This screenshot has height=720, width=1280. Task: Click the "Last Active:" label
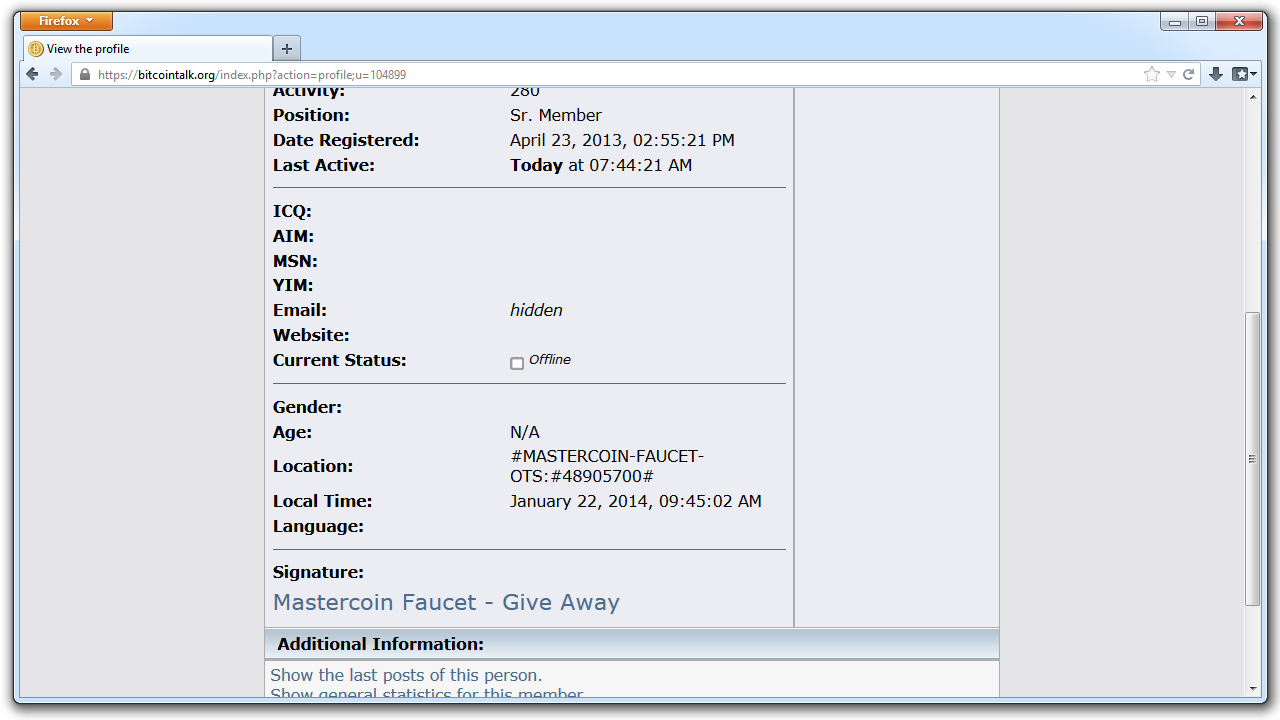324,165
